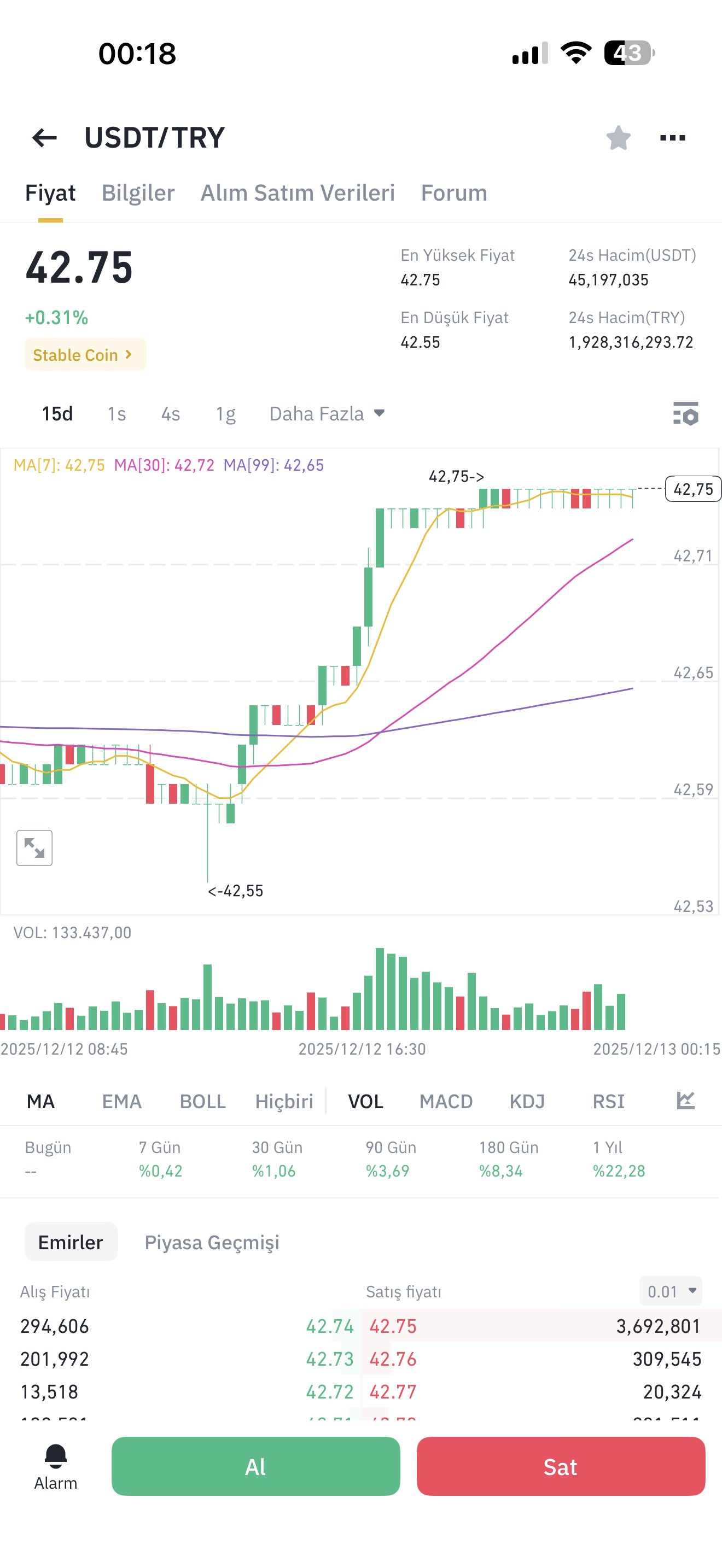Tap the back arrow icon
Screen dimensions: 722x1568
[44, 138]
